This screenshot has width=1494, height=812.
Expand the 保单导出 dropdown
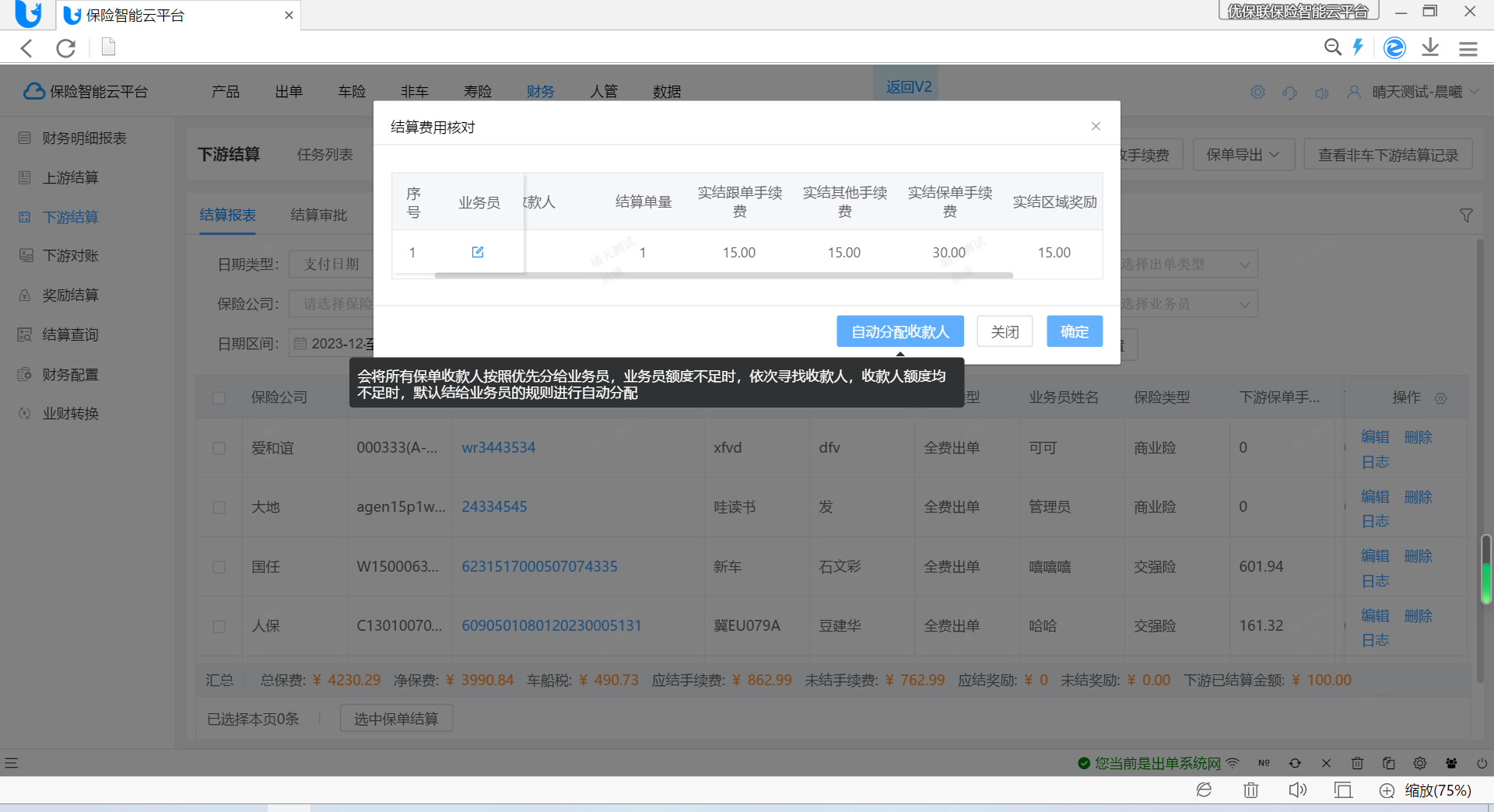1243,155
